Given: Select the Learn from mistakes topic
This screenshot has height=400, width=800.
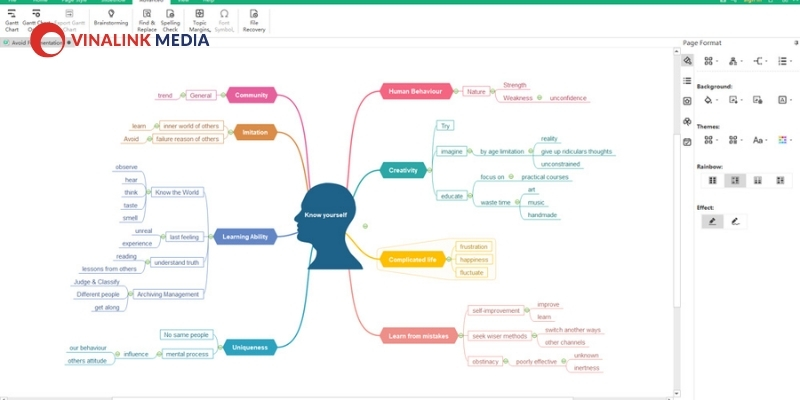Looking at the screenshot, I should tap(419, 336).
